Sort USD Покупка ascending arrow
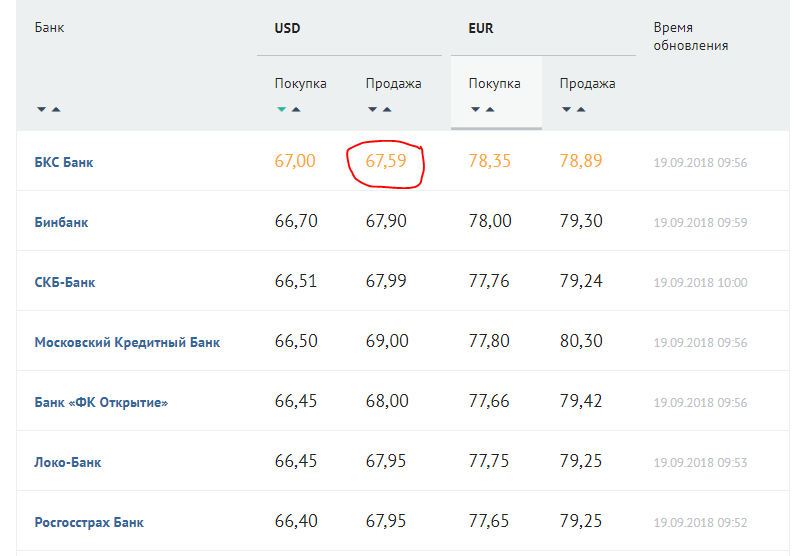The width and height of the screenshot is (795, 556). click(296, 109)
